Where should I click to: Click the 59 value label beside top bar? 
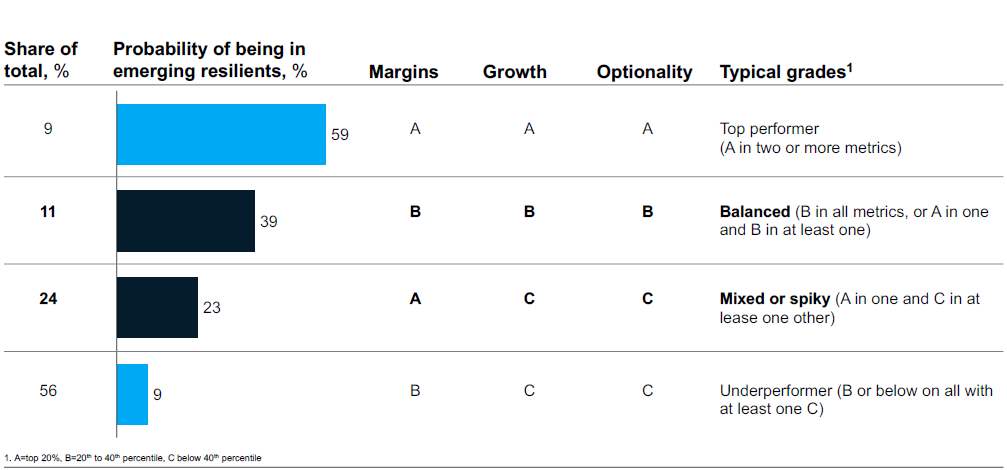340,134
